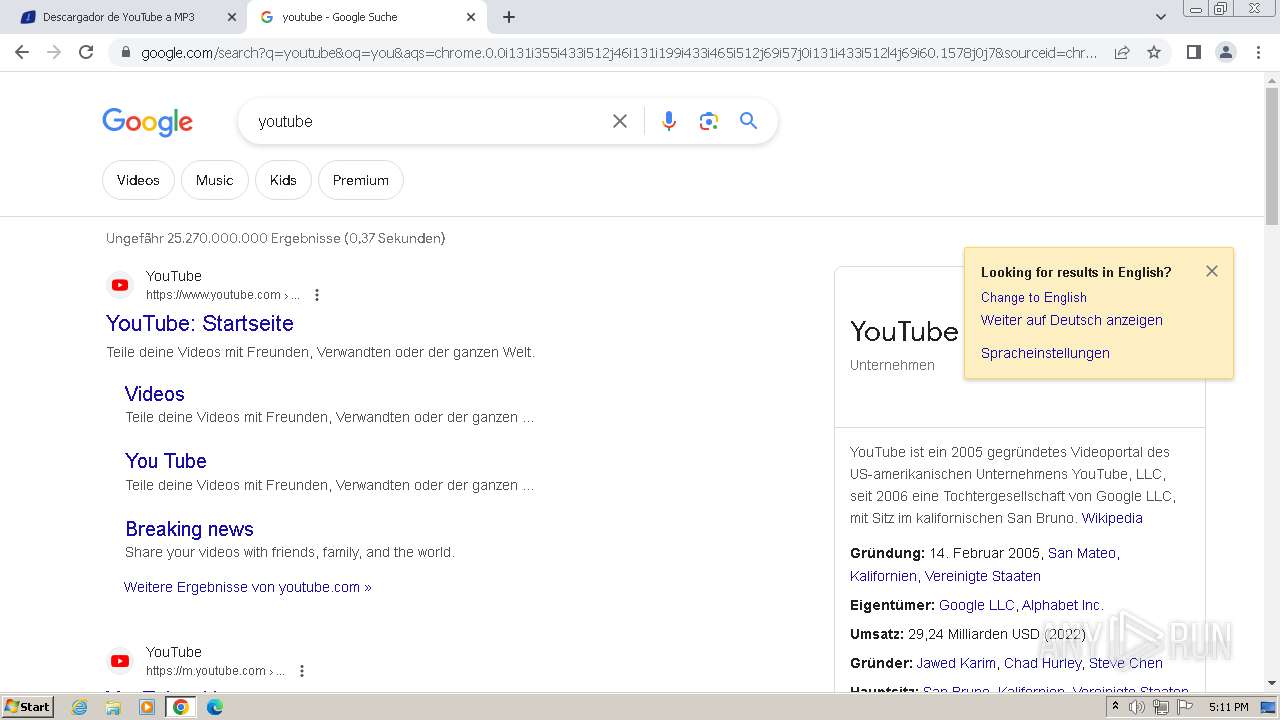Open Spracheinstellungen link
The height and width of the screenshot is (720, 1280).
point(1045,353)
